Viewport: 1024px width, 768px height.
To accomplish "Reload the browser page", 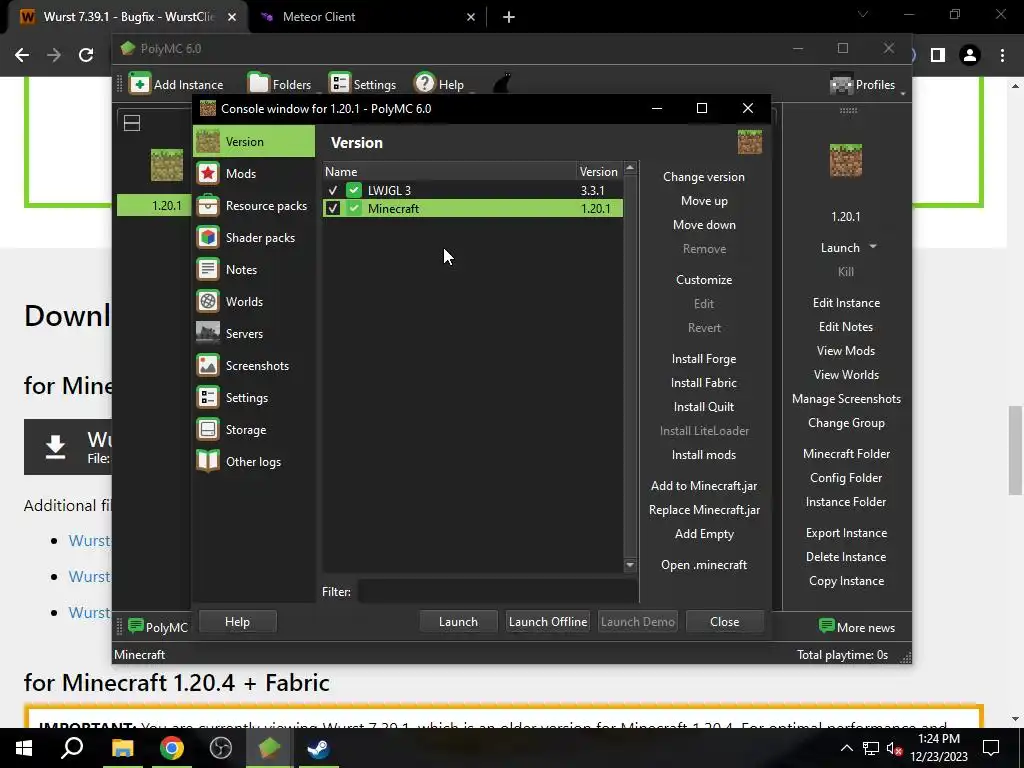I will click(86, 55).
